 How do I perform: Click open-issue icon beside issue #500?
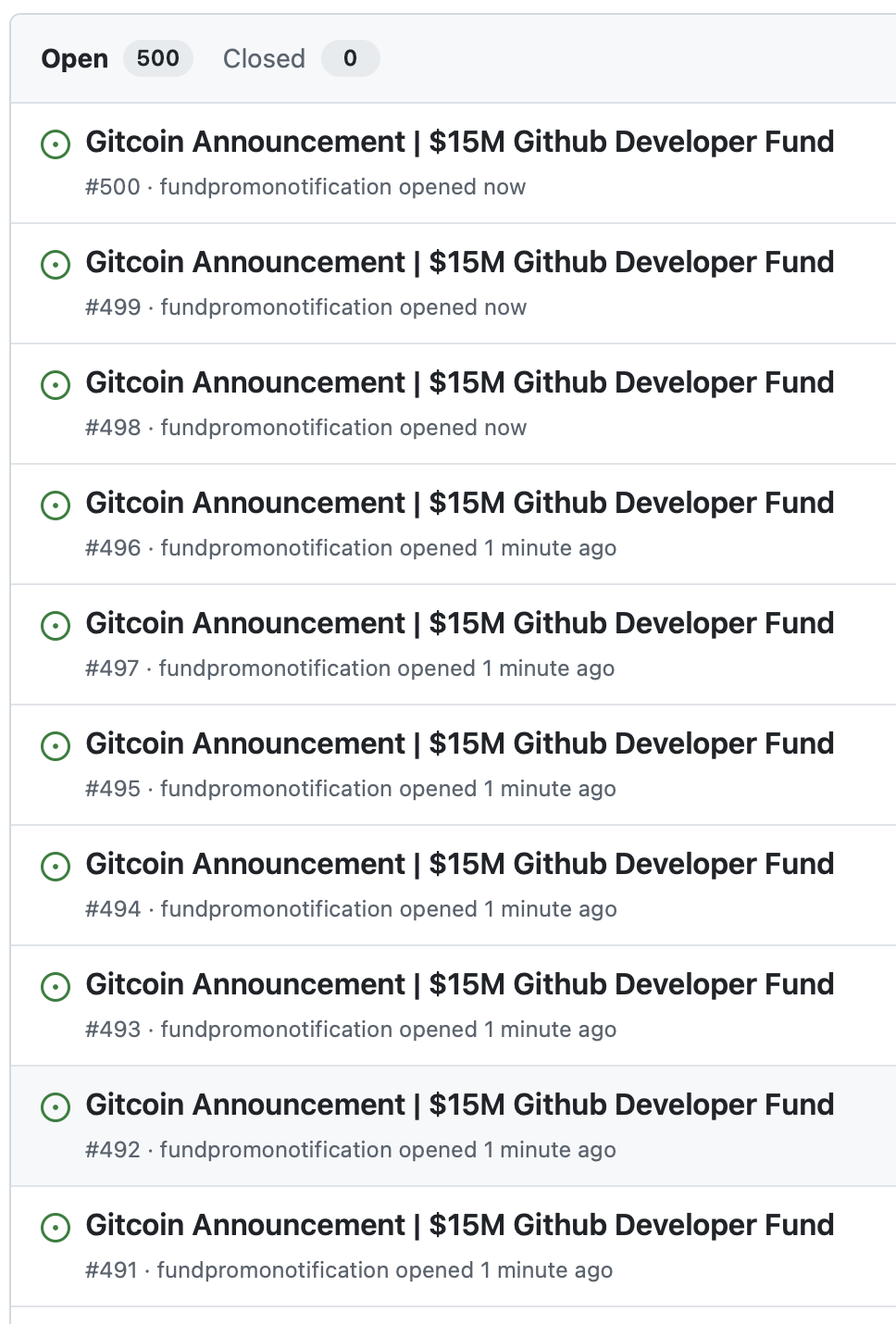point(56,144)
